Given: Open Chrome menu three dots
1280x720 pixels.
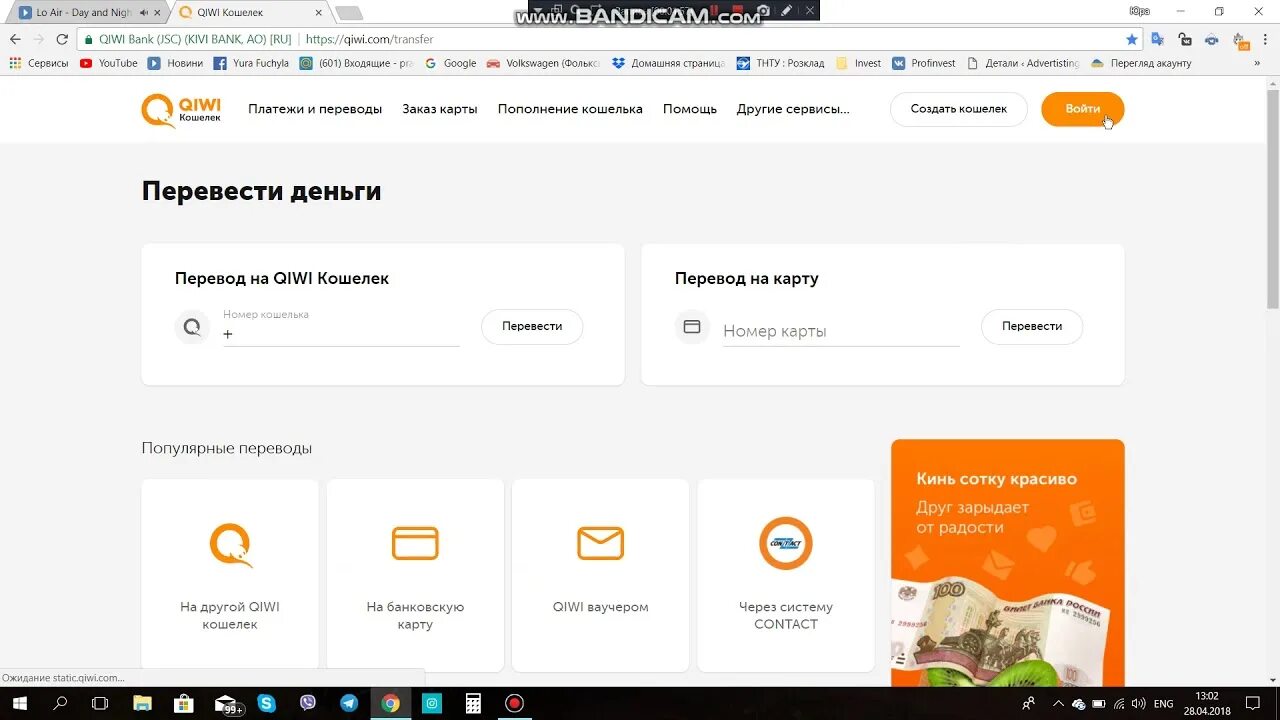Looking at the screenshot, I should pos(1265,39).
